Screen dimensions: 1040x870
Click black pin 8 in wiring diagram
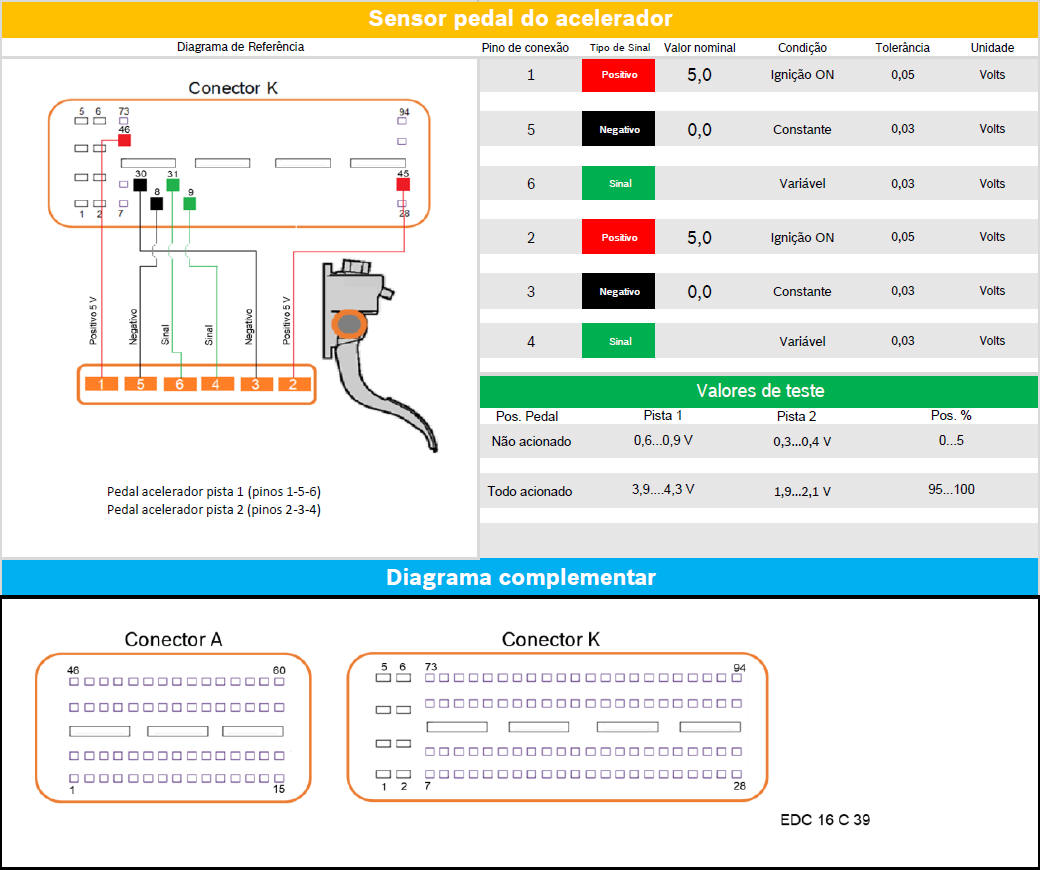156,204
